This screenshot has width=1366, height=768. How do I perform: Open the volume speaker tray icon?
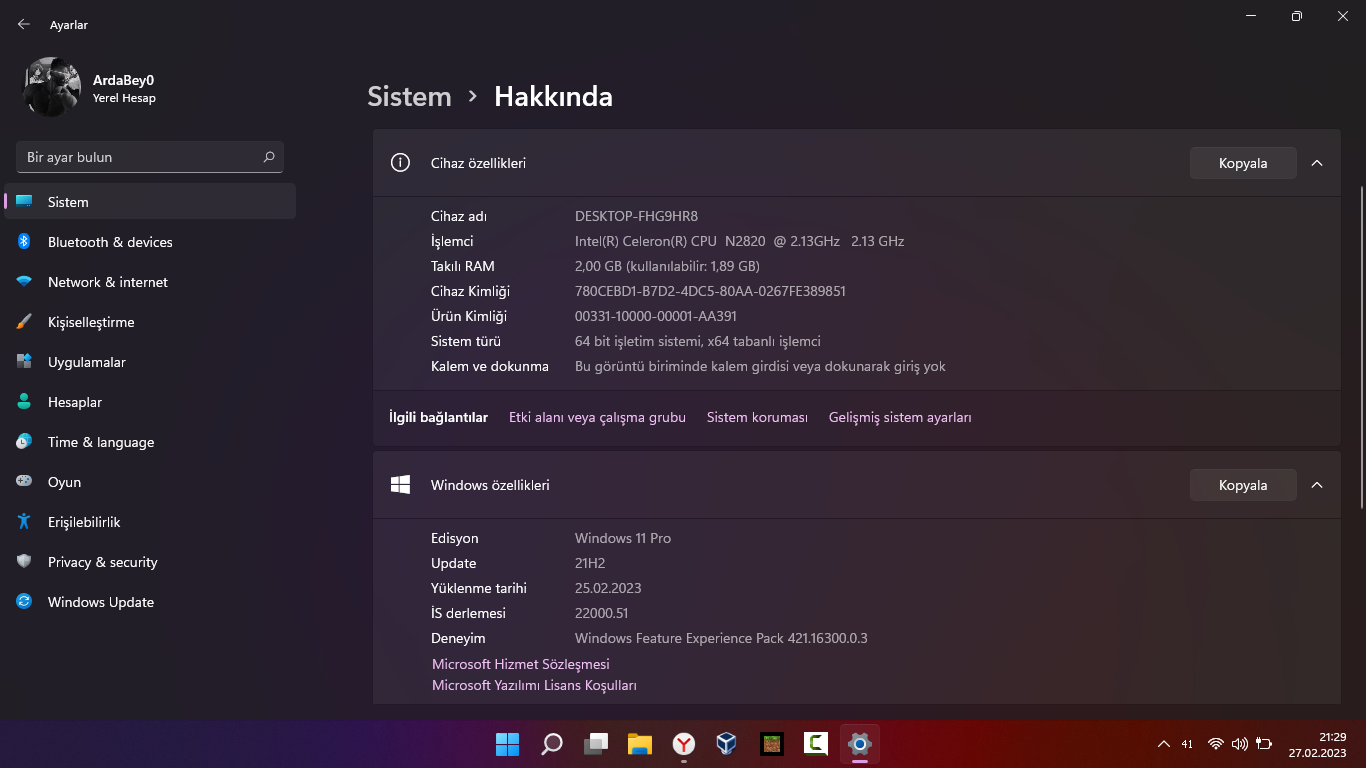click(x=1240, y=744)
